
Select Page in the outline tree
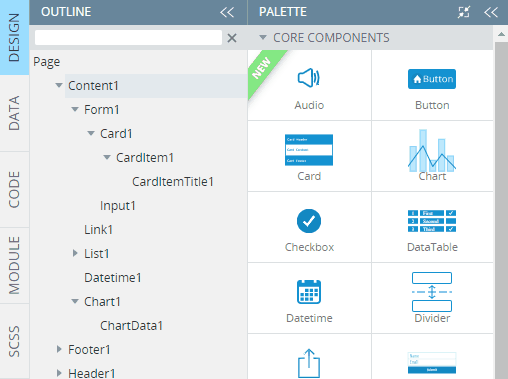(x=47, y=62)
